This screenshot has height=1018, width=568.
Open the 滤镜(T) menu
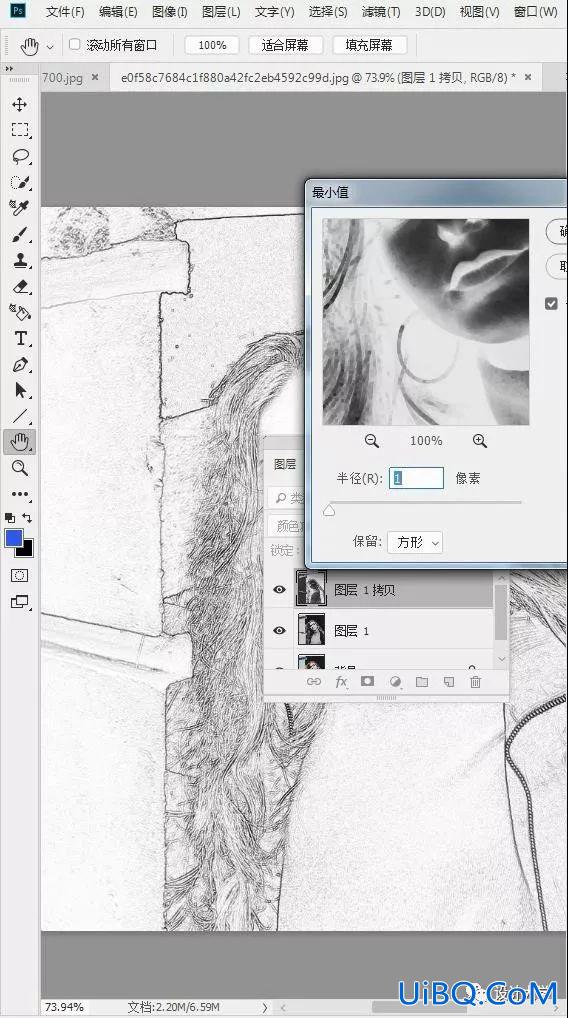click(380, 12)
